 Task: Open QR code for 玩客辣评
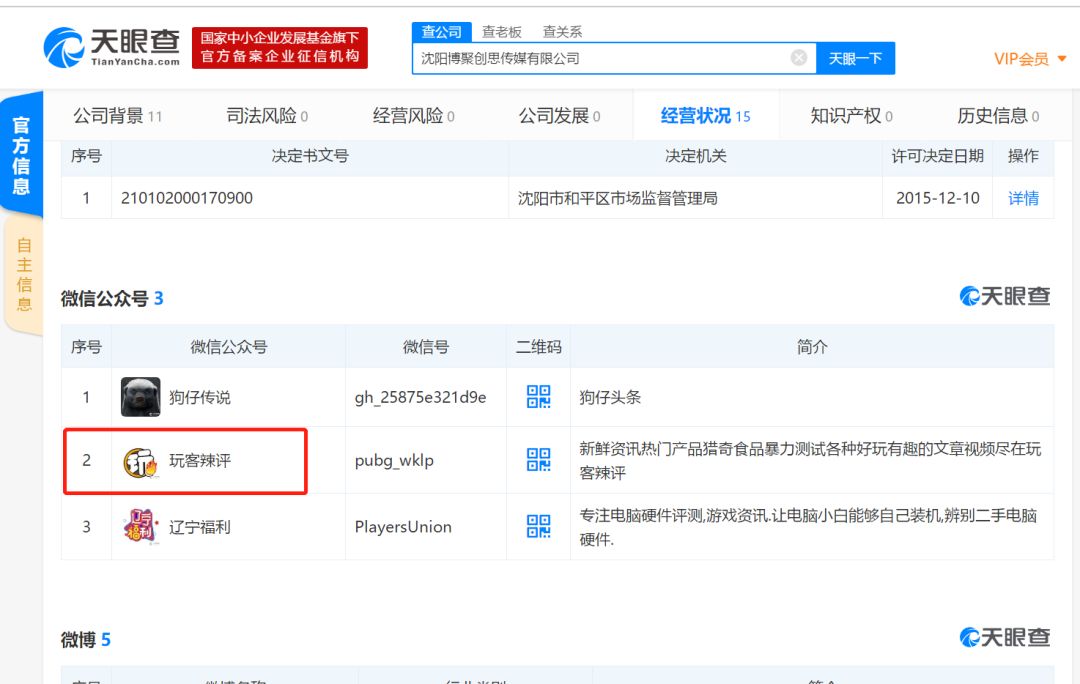[539, 460]
